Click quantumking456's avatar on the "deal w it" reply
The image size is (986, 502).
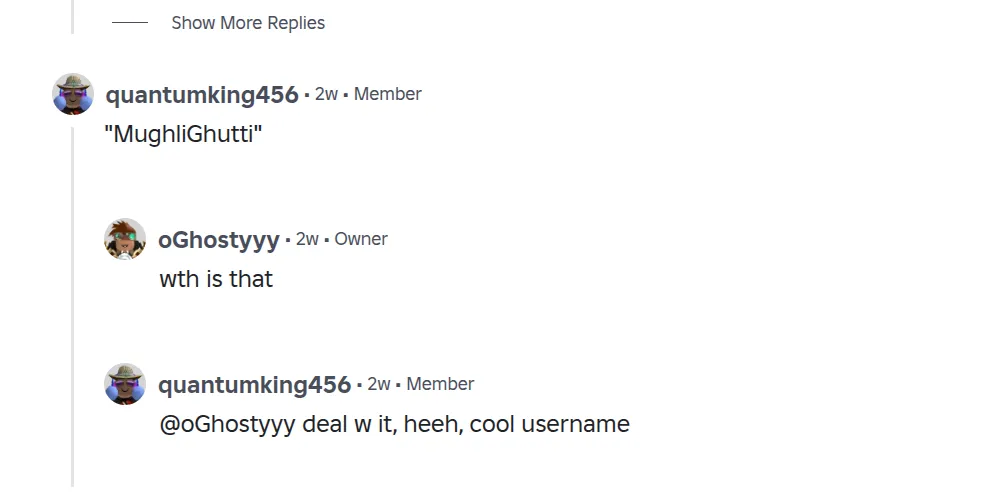125,384
